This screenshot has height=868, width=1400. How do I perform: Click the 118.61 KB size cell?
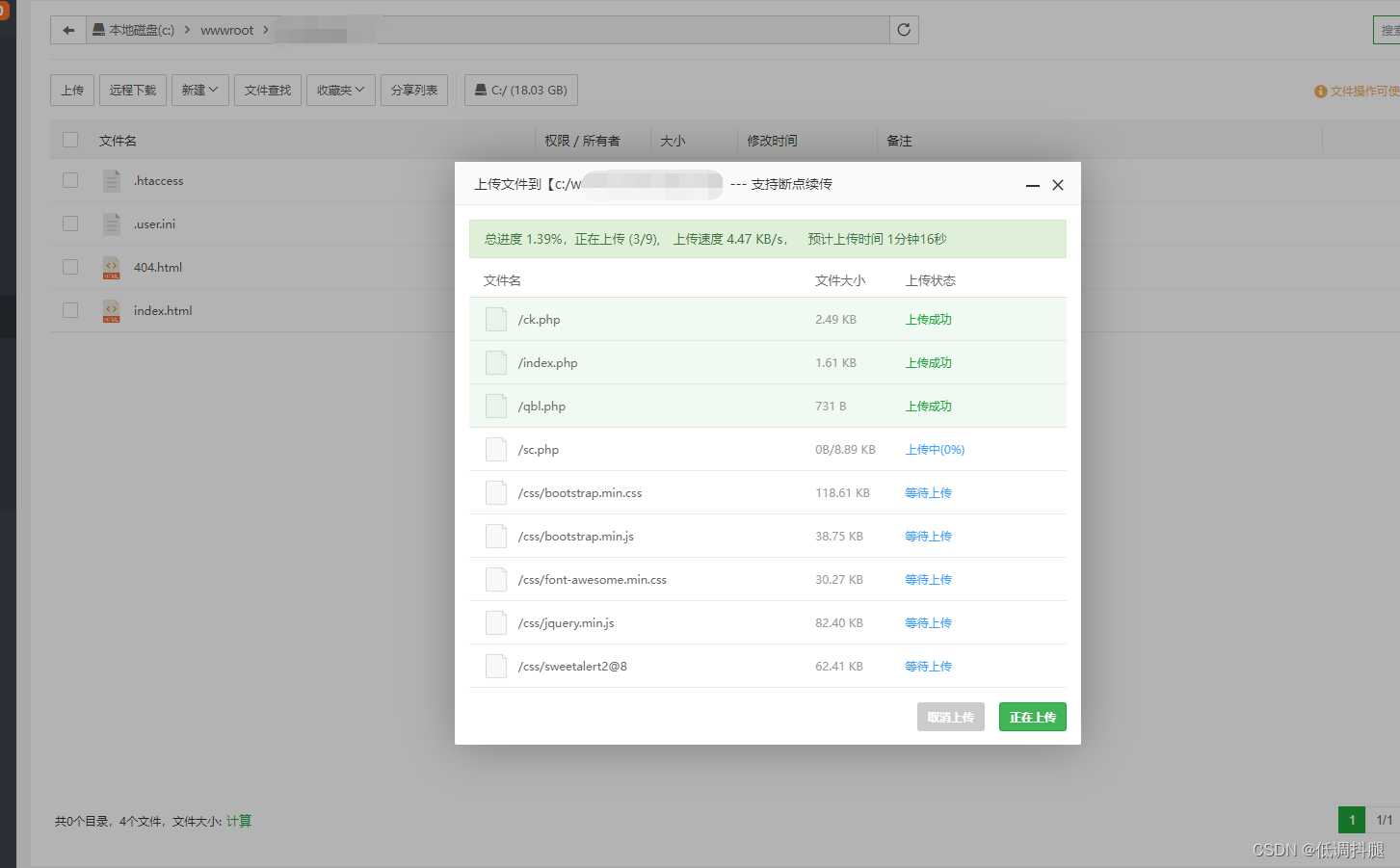pos(842,492)
